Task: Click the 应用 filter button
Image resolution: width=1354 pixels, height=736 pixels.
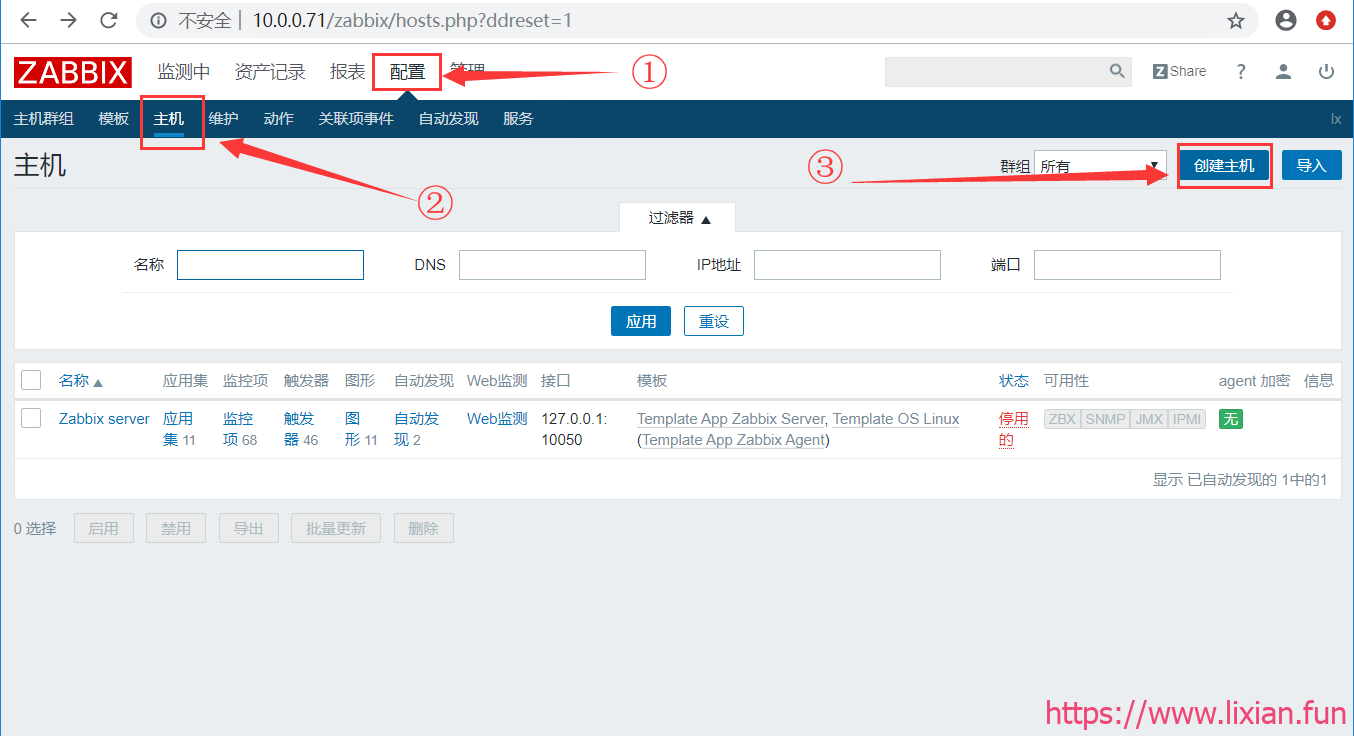Action: pos(641,322)
